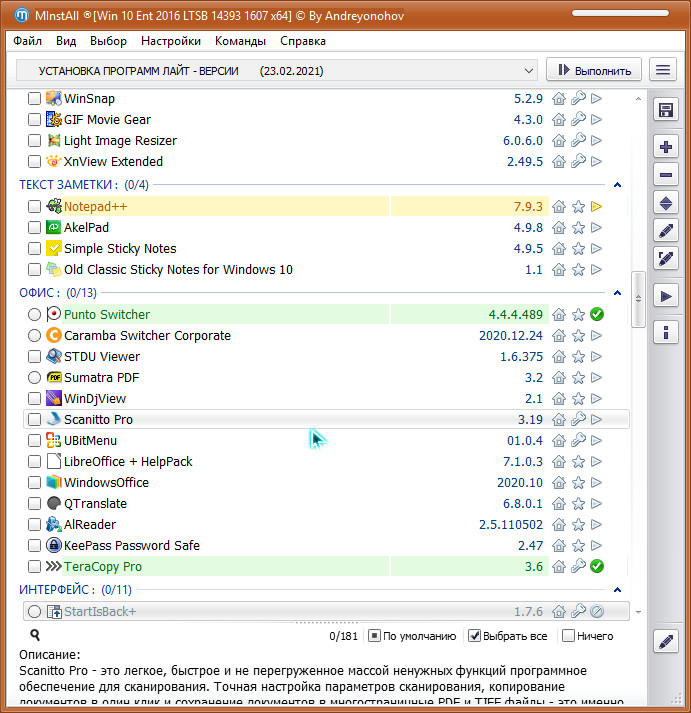Click the green check for Punto Switcher

(x=597, y=314)
